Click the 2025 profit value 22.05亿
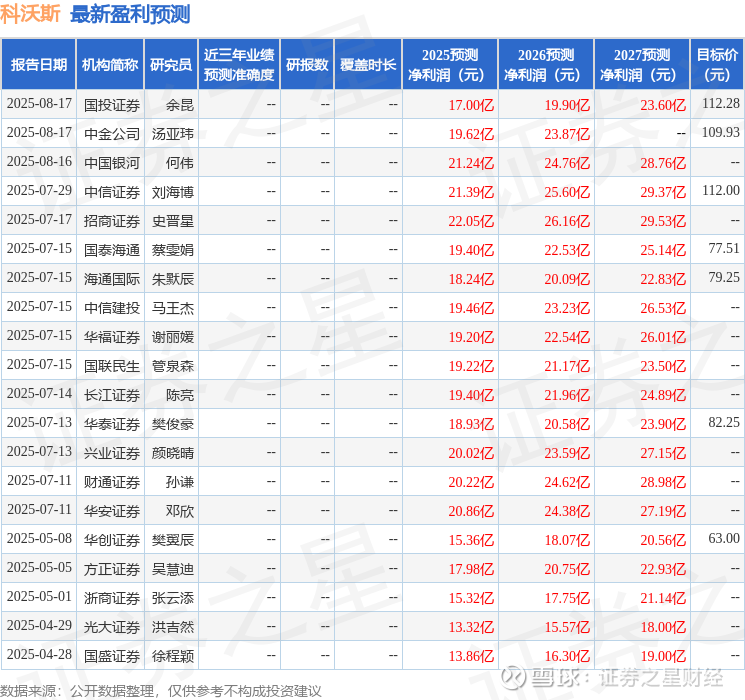 pos(471,221)
